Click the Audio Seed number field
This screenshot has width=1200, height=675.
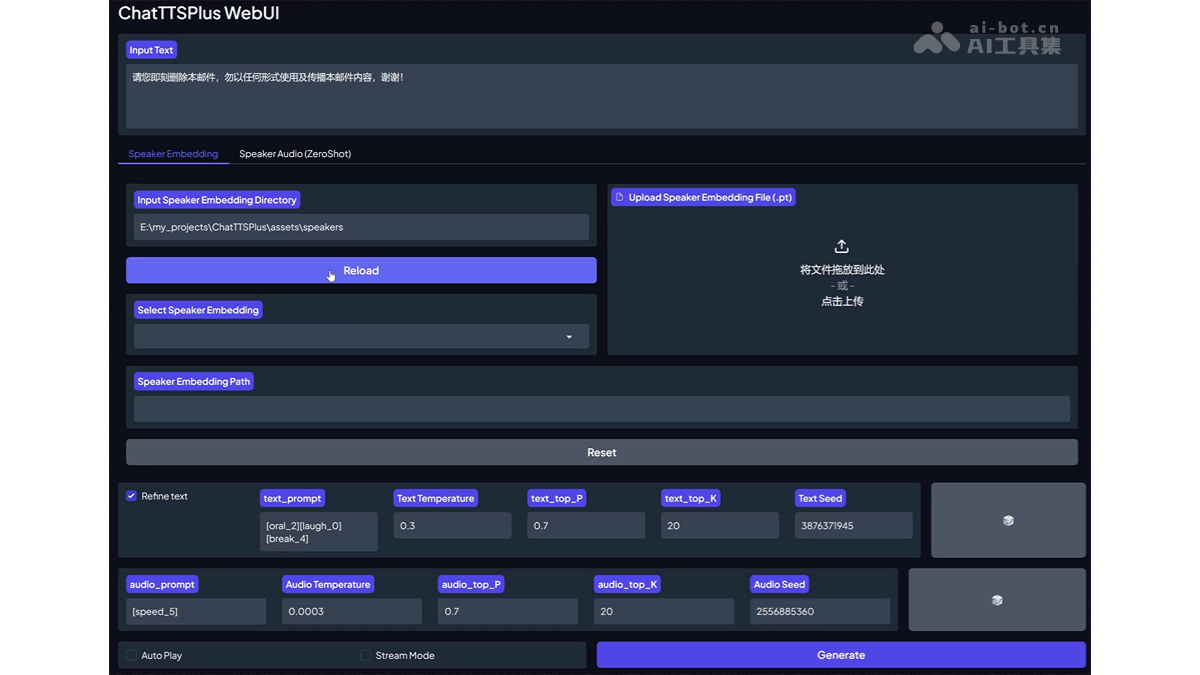point(819,611)
